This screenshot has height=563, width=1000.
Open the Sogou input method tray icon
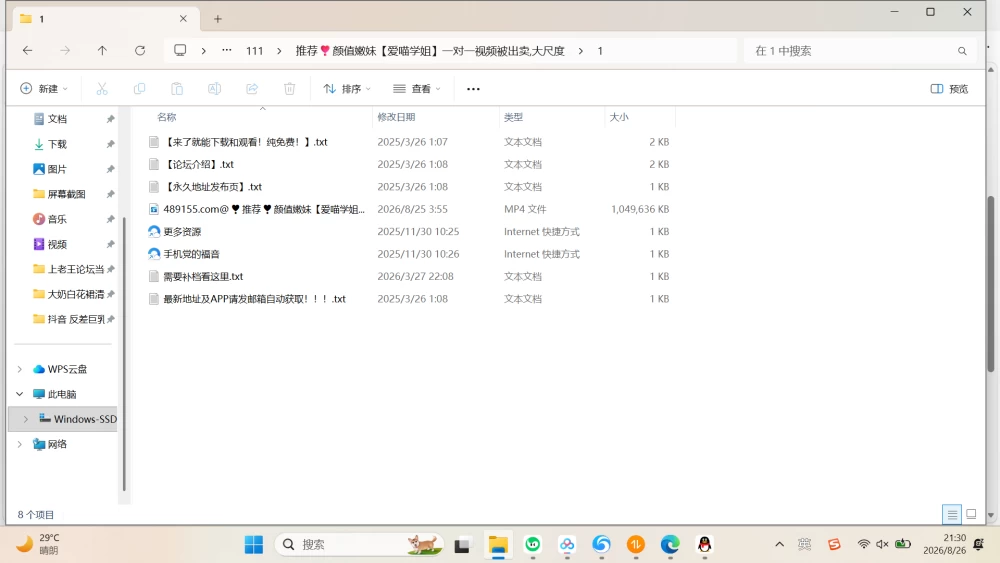tap(834, 544)
